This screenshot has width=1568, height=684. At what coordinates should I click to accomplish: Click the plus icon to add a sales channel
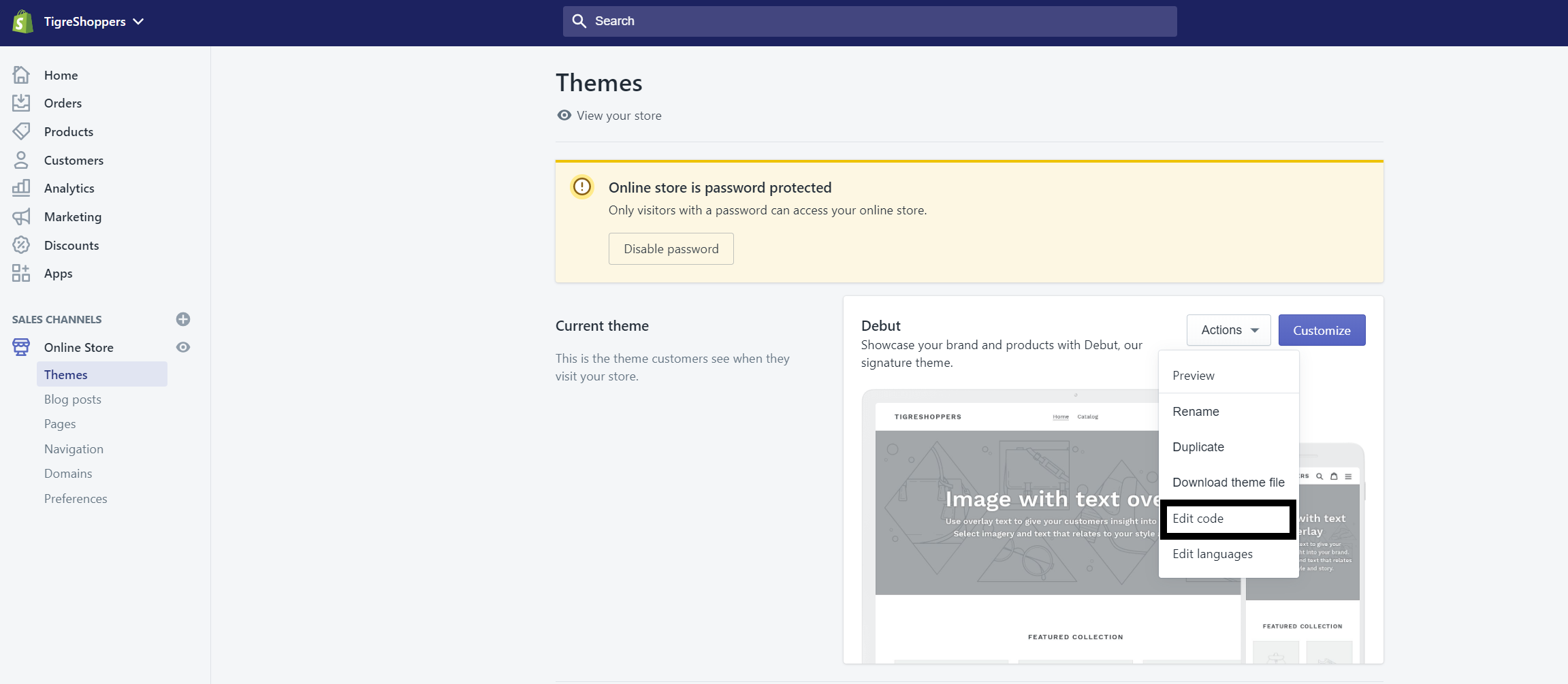182,319
